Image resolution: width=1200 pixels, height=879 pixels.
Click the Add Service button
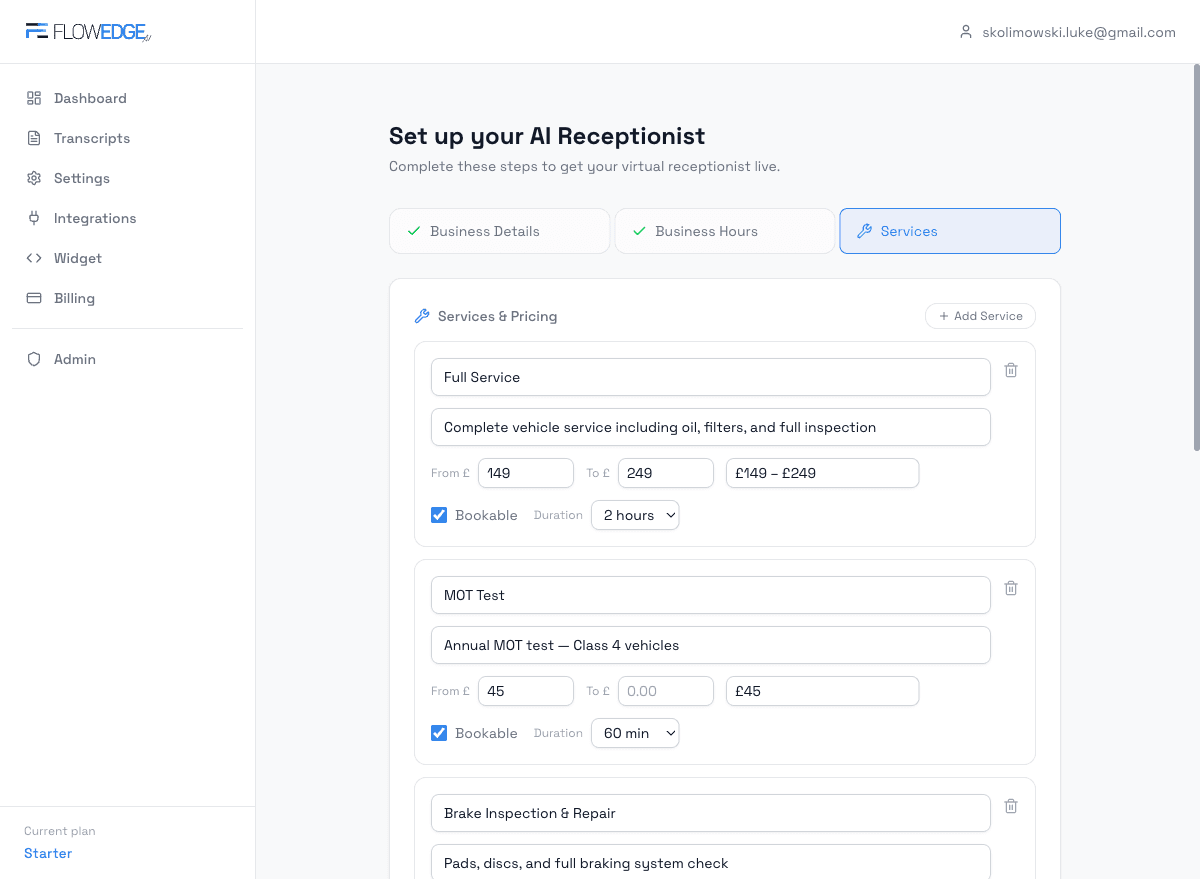[x=979, y=316]
